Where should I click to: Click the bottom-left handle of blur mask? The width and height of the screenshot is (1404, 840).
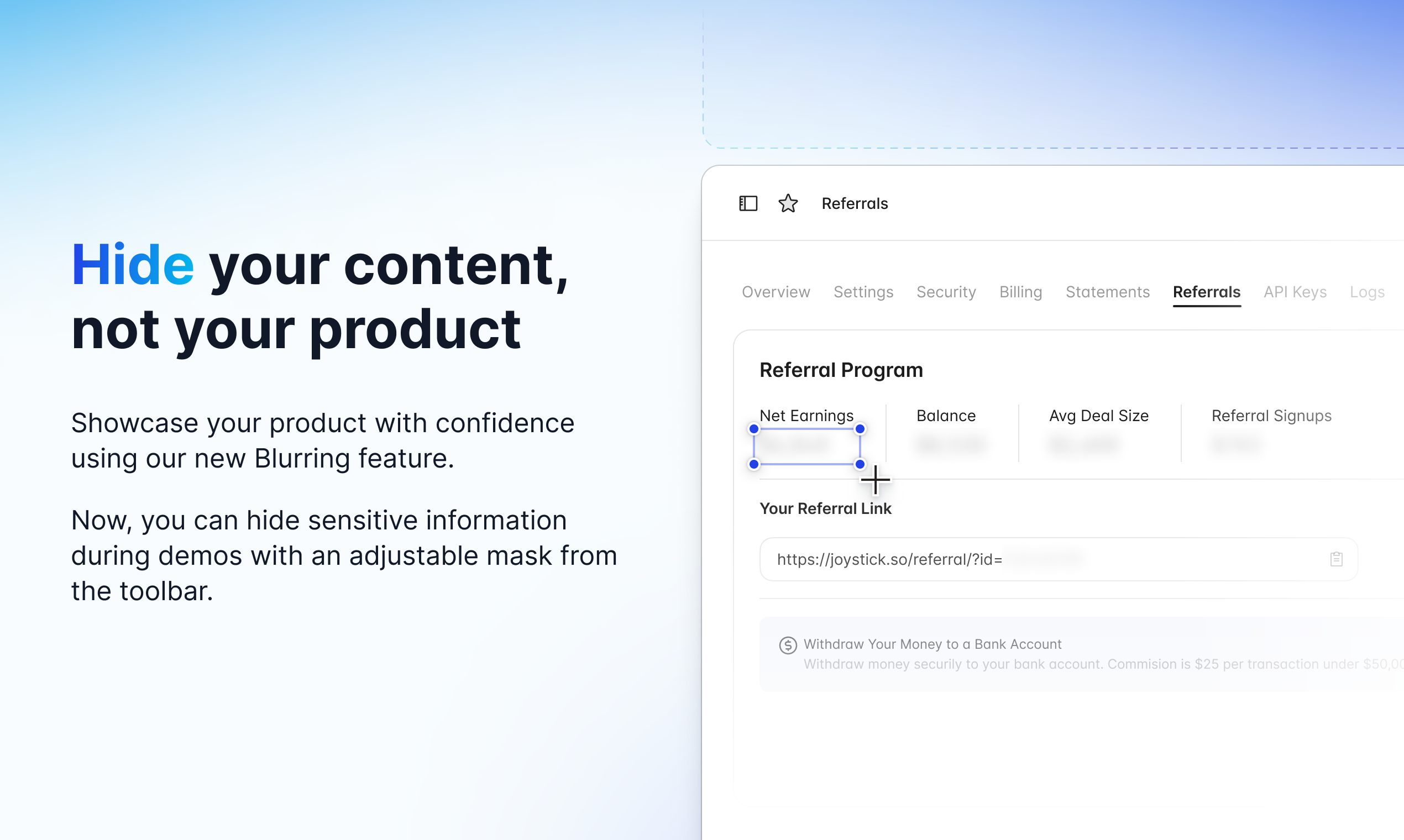point(753,464)
